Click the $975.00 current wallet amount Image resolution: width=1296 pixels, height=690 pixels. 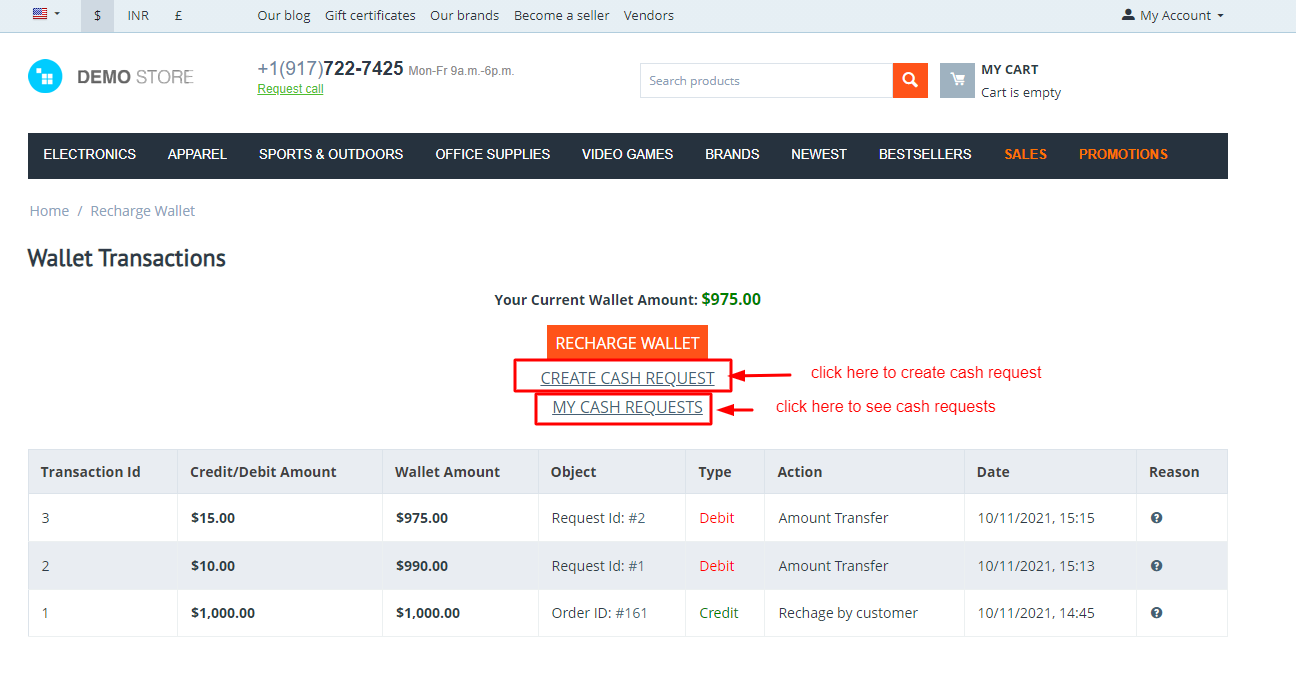point(731,299)
